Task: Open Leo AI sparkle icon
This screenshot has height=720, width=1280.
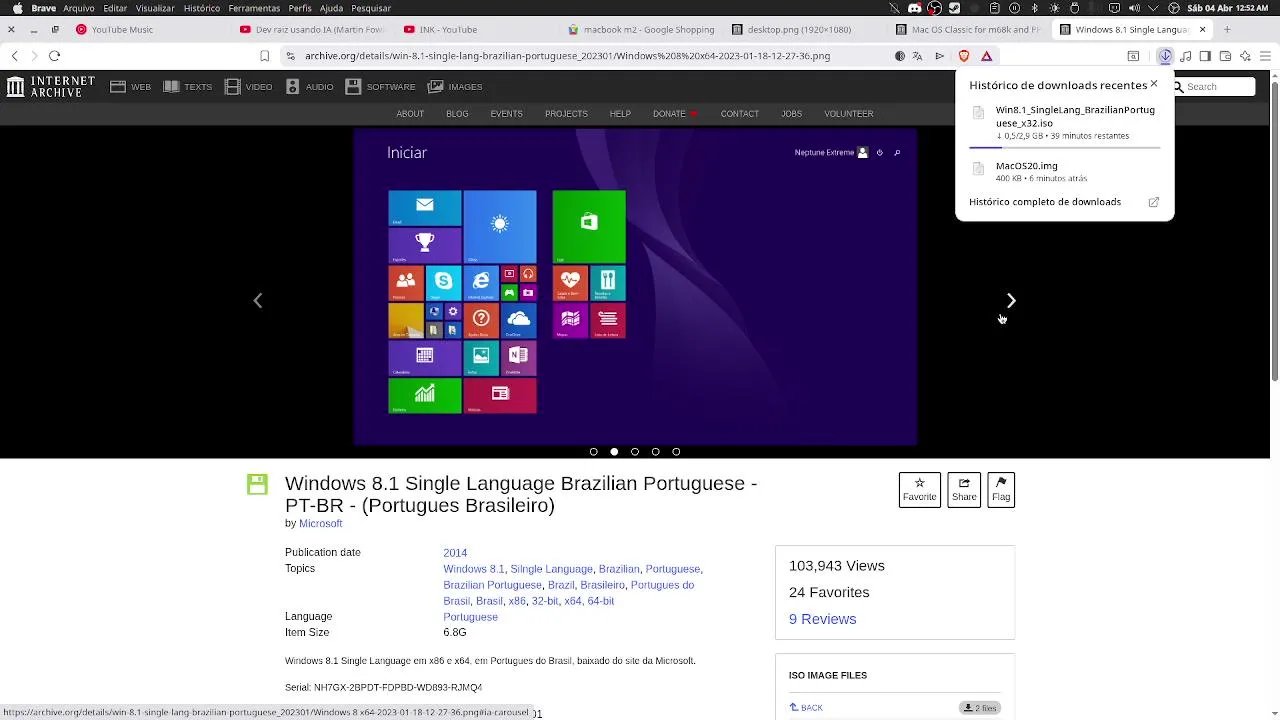Action: [x=1245, y=56]
